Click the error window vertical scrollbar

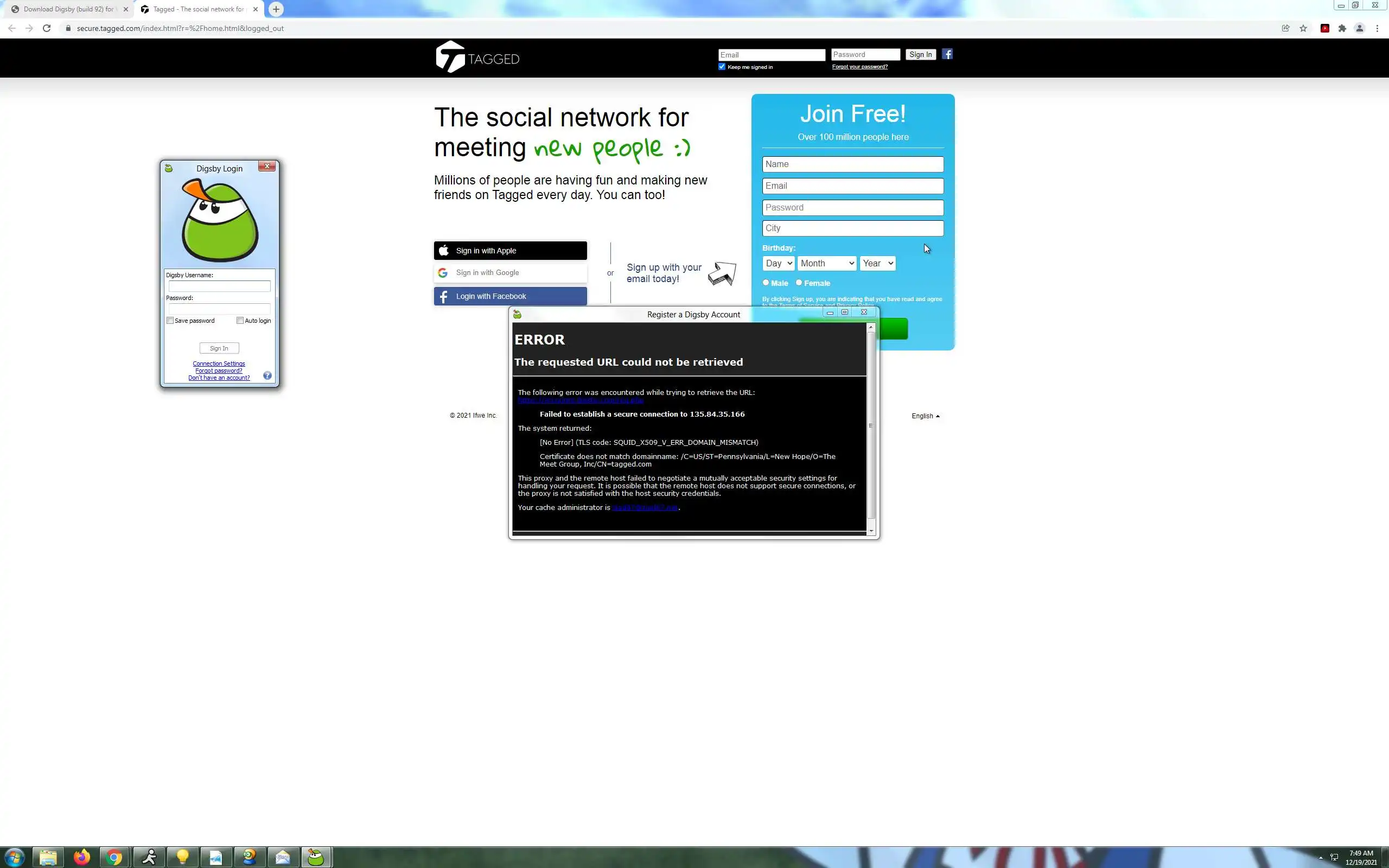pos(871,425)
